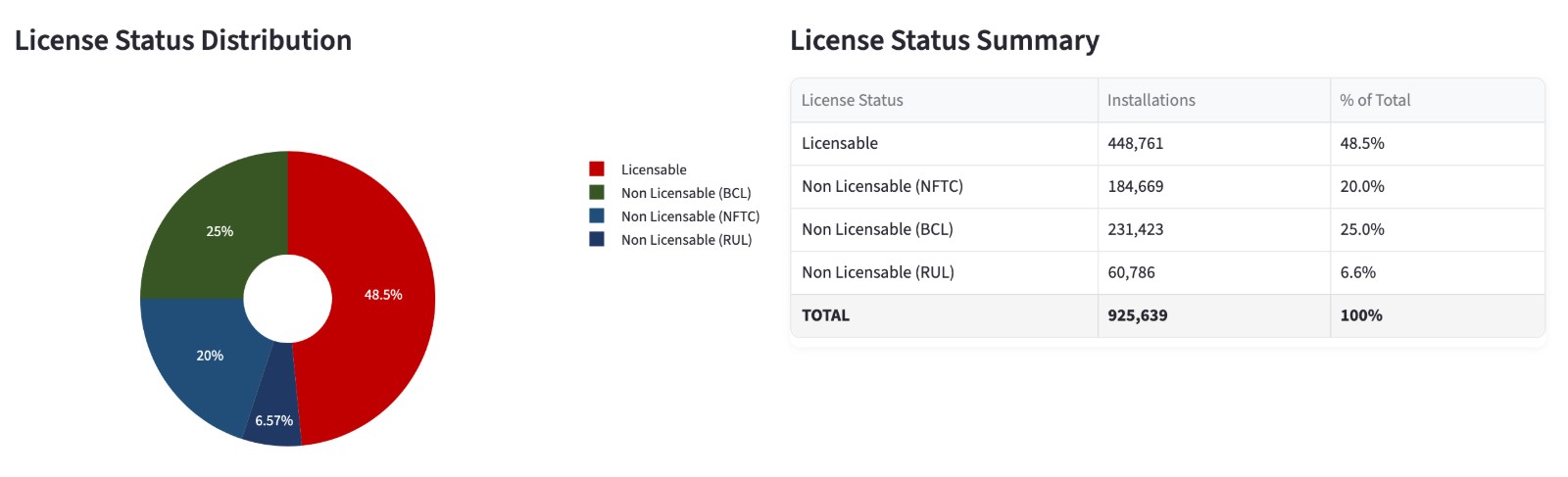
Task: Toggle the Non Licensable (BCL) legend label
Action: pos(686,193)
